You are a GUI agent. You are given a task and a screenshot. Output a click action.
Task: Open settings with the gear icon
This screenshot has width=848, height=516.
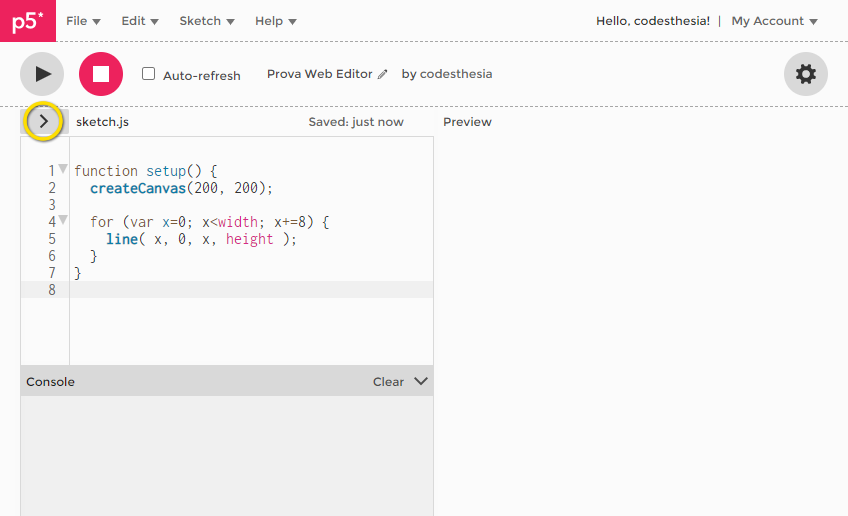click(x=805, y=74)
